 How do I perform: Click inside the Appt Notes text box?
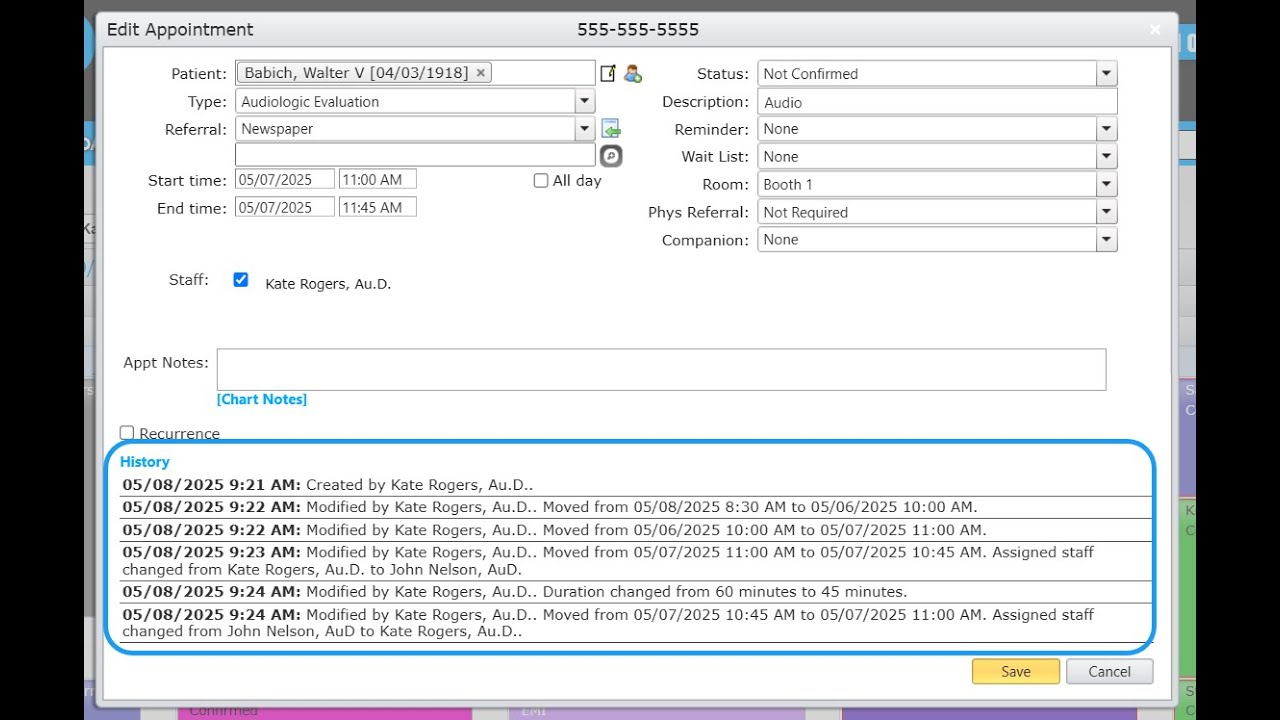pos(661,369)
